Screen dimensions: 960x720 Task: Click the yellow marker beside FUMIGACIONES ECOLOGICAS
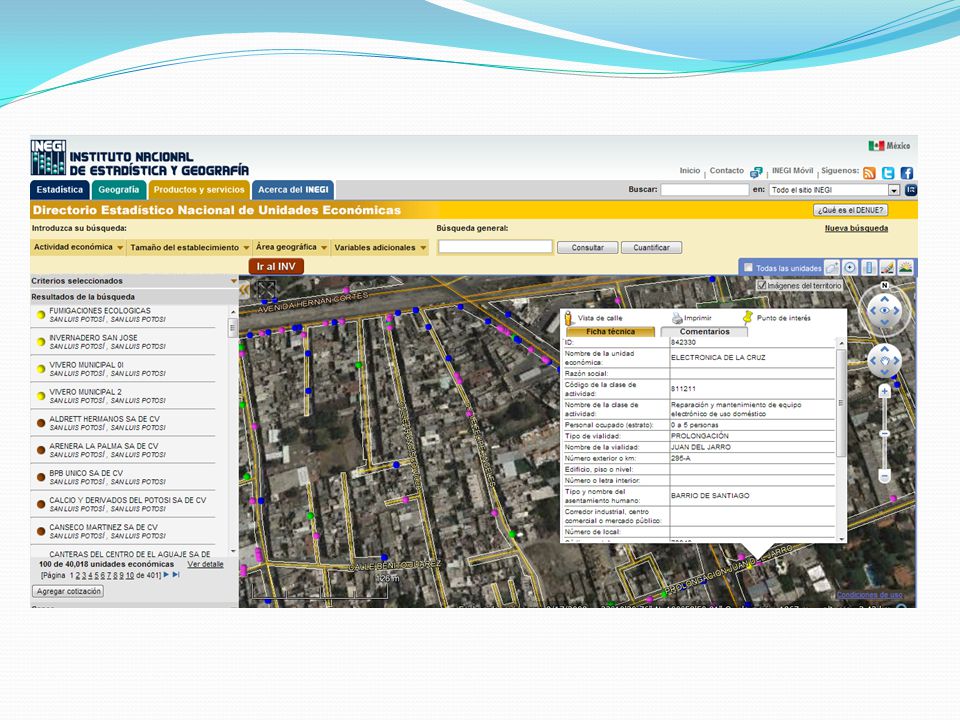pos(41,315)
